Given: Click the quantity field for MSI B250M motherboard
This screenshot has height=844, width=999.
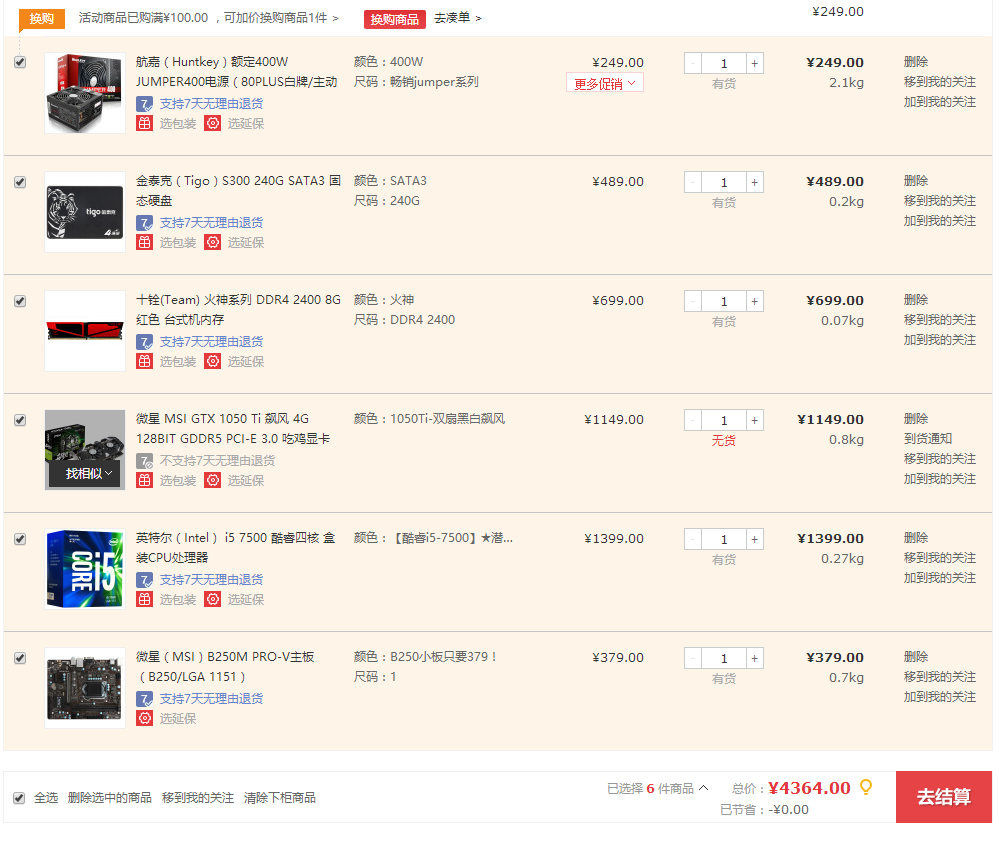Looking at the screenshot, I should (724, 658).
